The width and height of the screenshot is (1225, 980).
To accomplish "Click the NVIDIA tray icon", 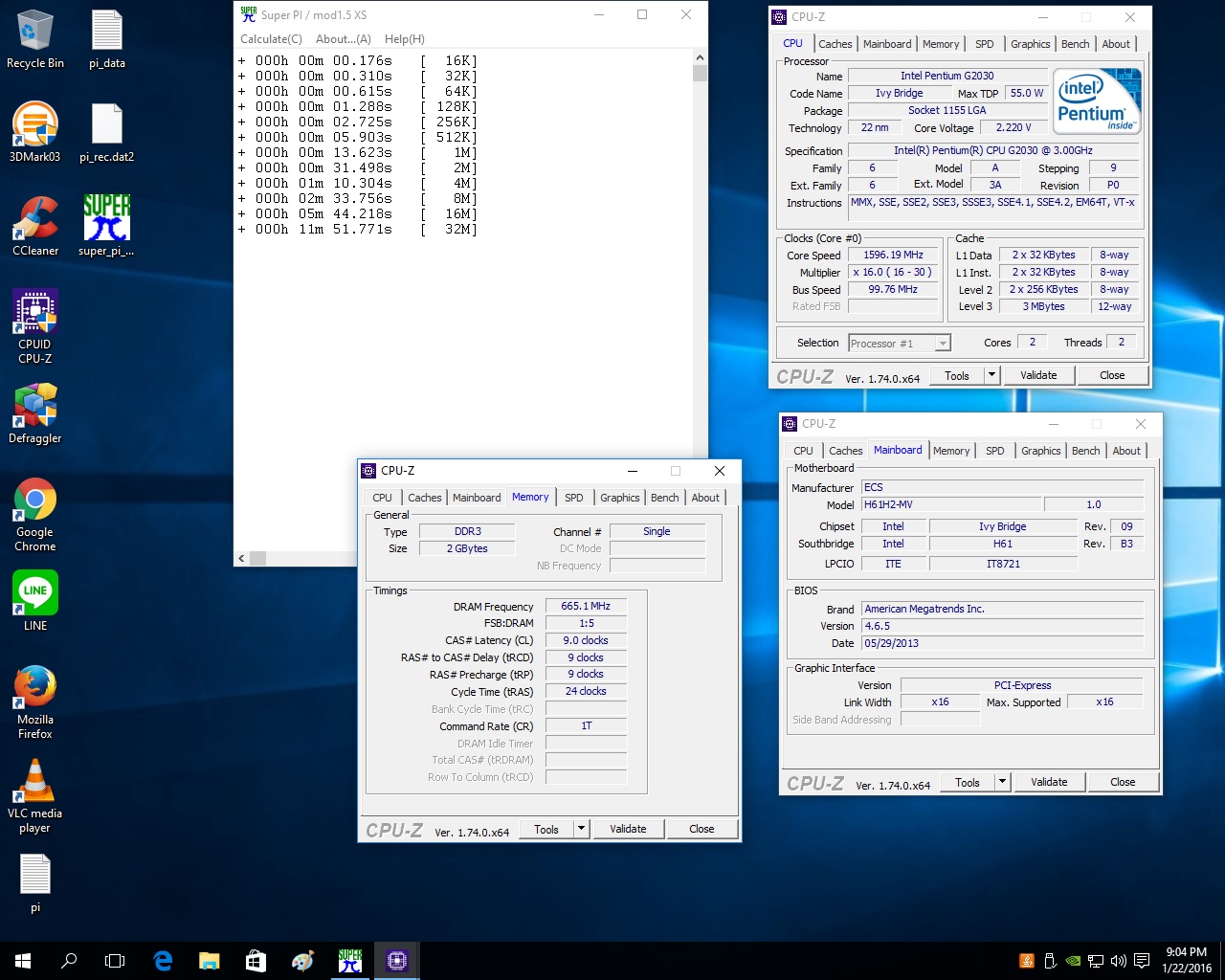I will (1074, 960).
